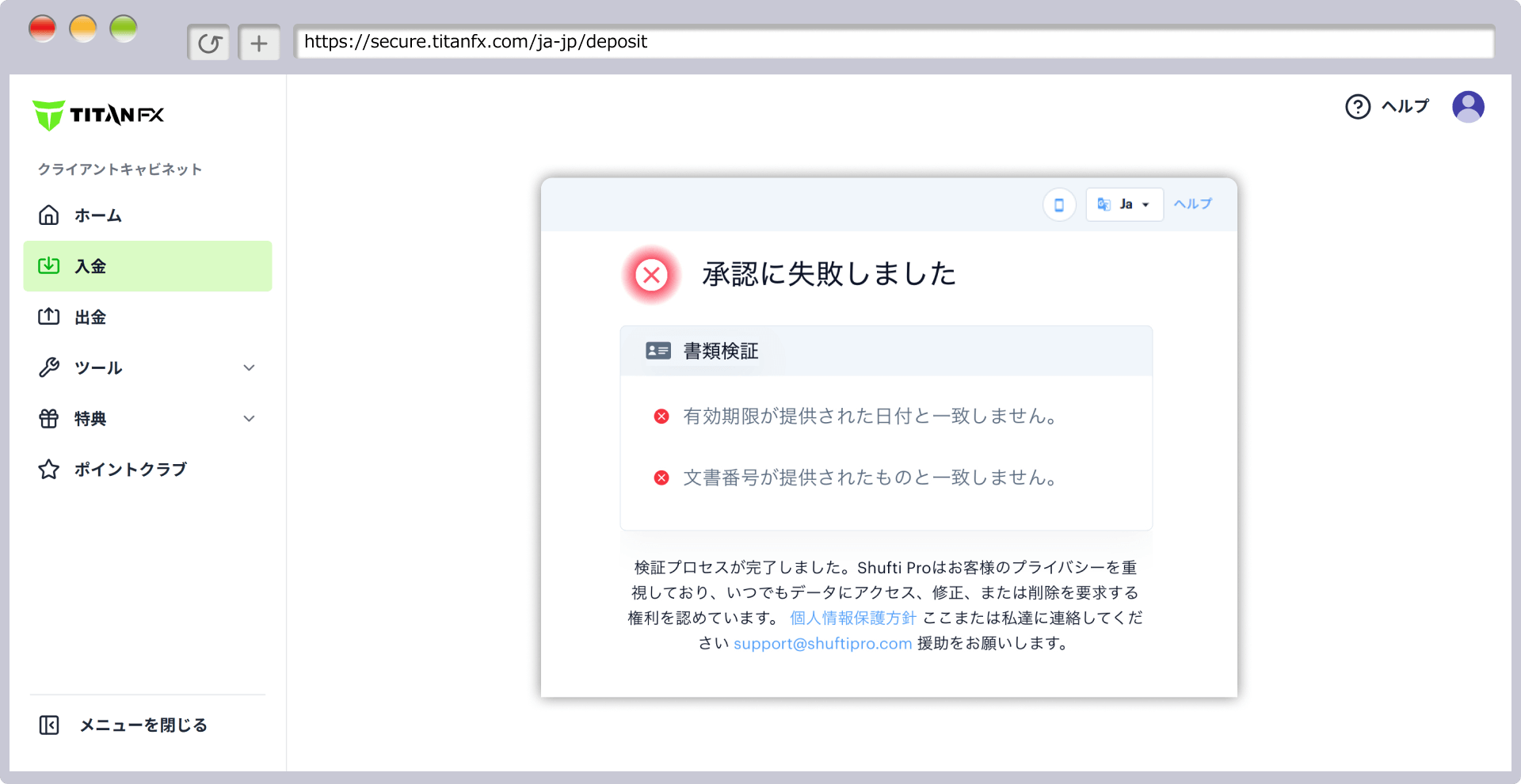Viewport: 1521px width, 784px height.
Task: Click the ツール wrench icon
Action: (x=49, y=367)
